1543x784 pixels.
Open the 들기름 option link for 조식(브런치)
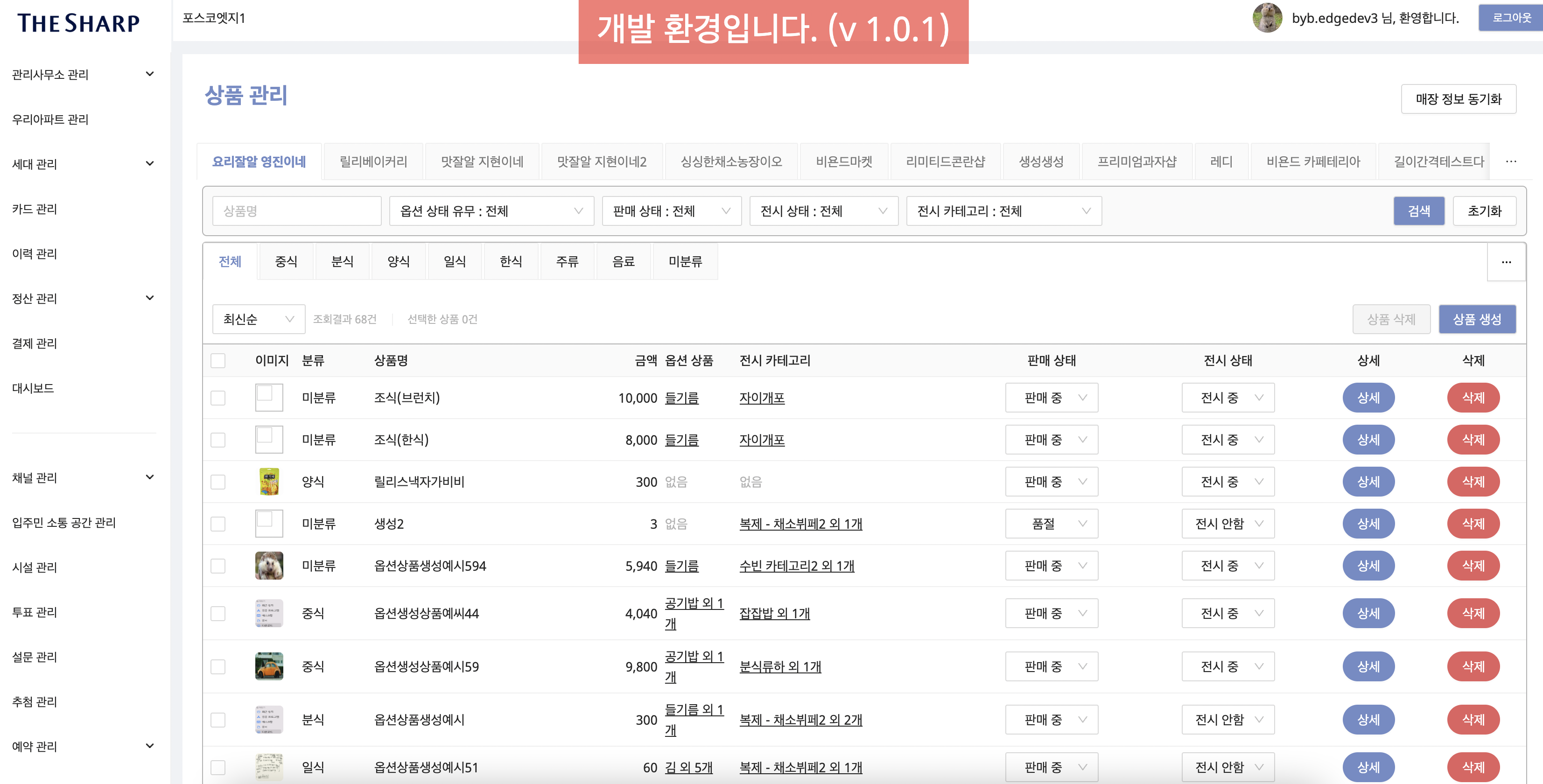683,397
